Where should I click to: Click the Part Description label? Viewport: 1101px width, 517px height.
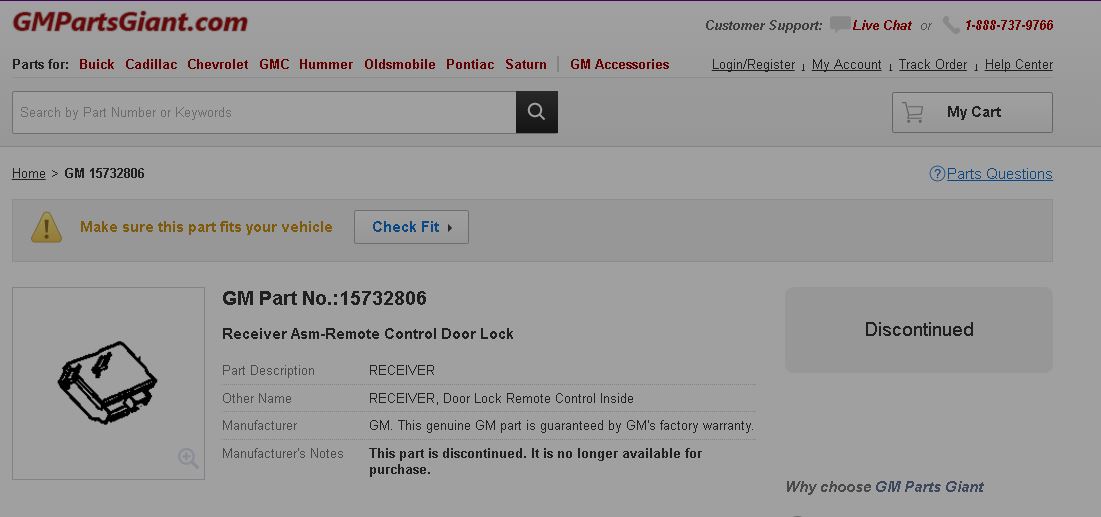pos(268,370)
